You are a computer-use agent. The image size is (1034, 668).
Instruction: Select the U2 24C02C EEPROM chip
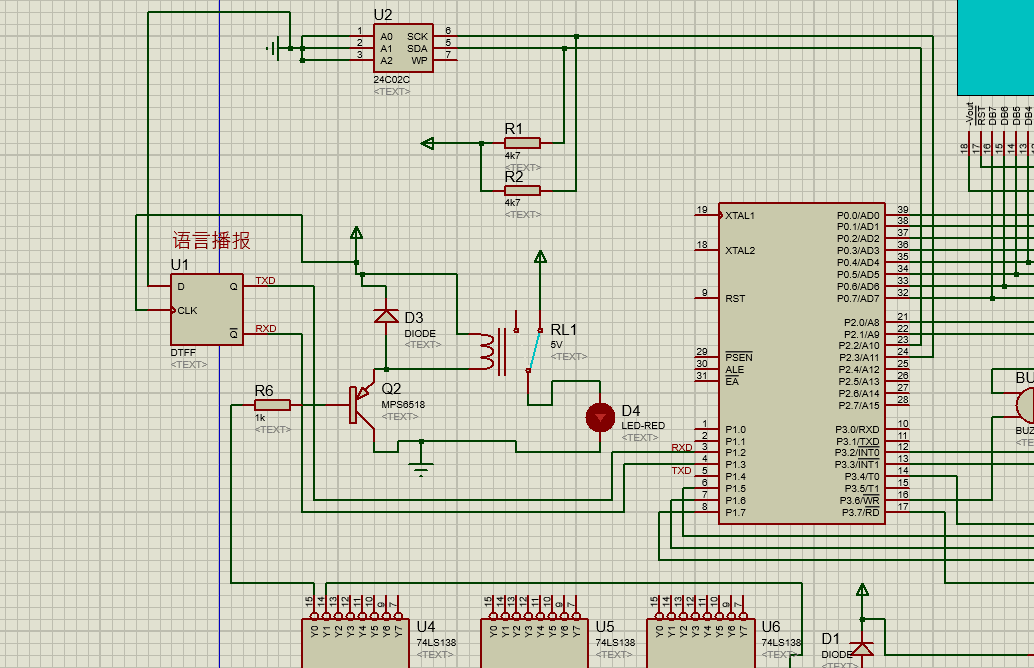(x=403, y=48)
